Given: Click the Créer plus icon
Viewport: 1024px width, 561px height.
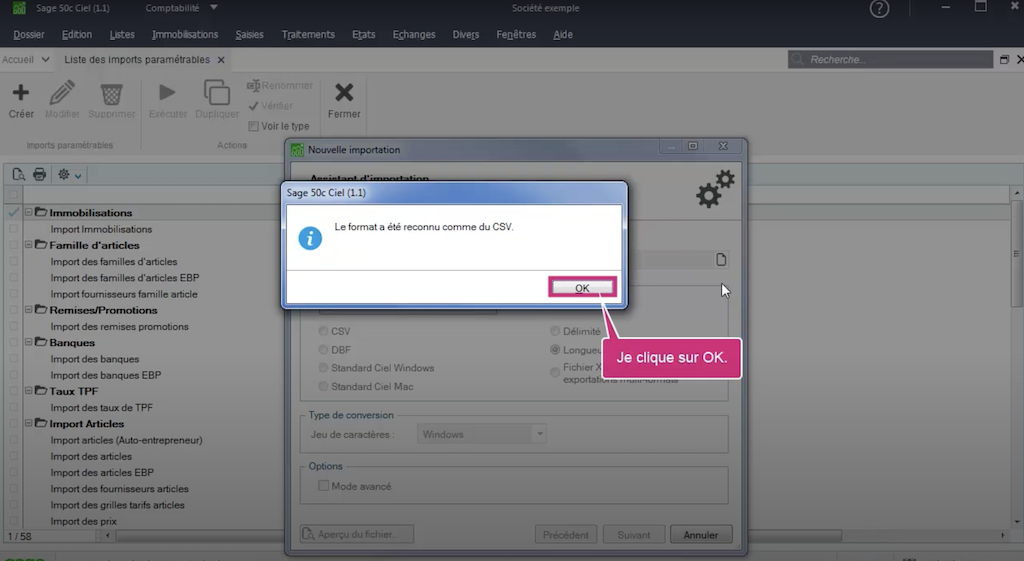Looking at the screenshot, I should click(21, 93).
